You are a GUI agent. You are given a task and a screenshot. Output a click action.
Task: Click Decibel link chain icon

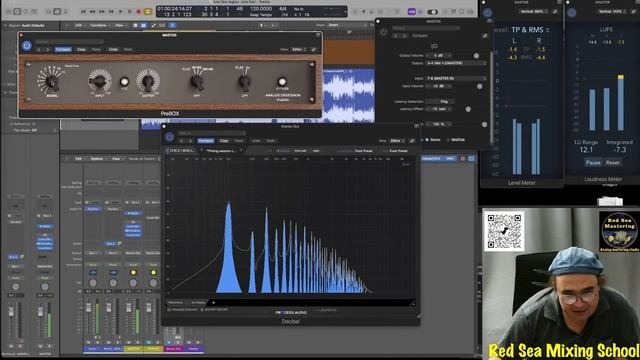412,140
